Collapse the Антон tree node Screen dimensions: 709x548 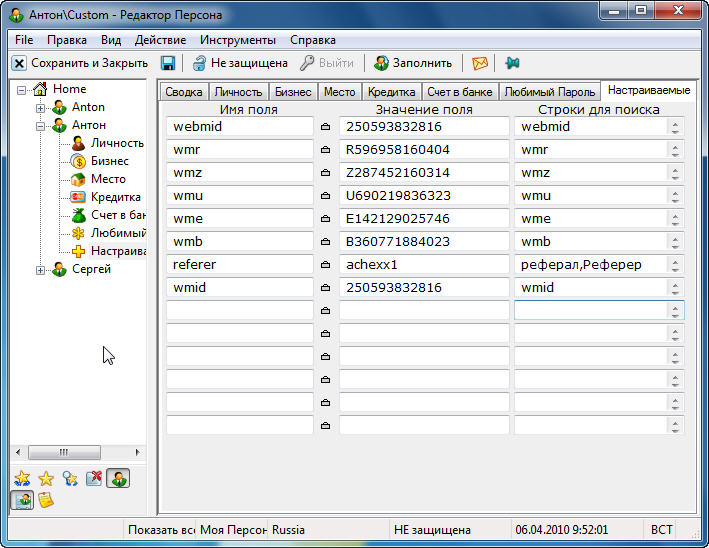coord(40,127)
